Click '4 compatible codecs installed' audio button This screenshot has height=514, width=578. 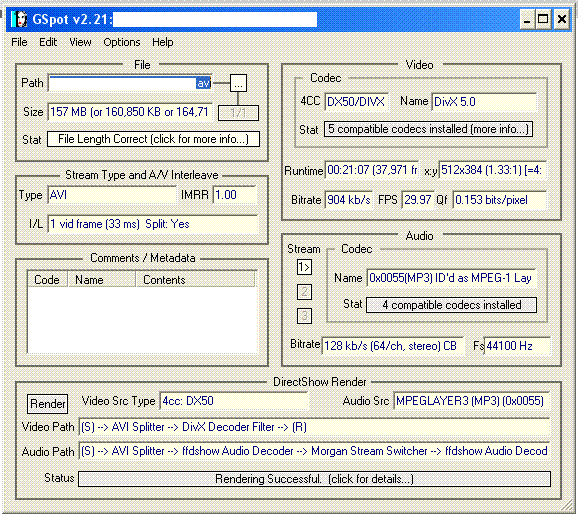tap(451, 305)
